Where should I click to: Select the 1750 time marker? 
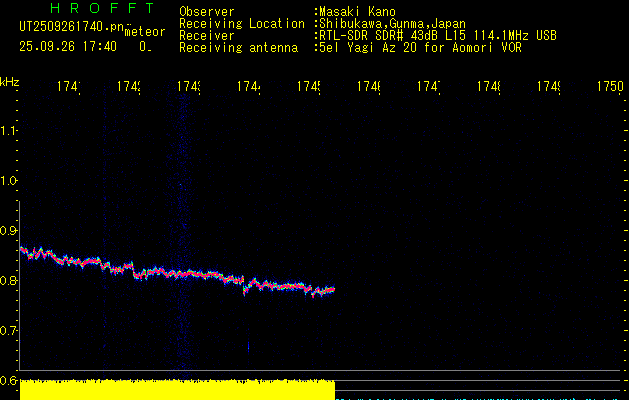[608, 88]
